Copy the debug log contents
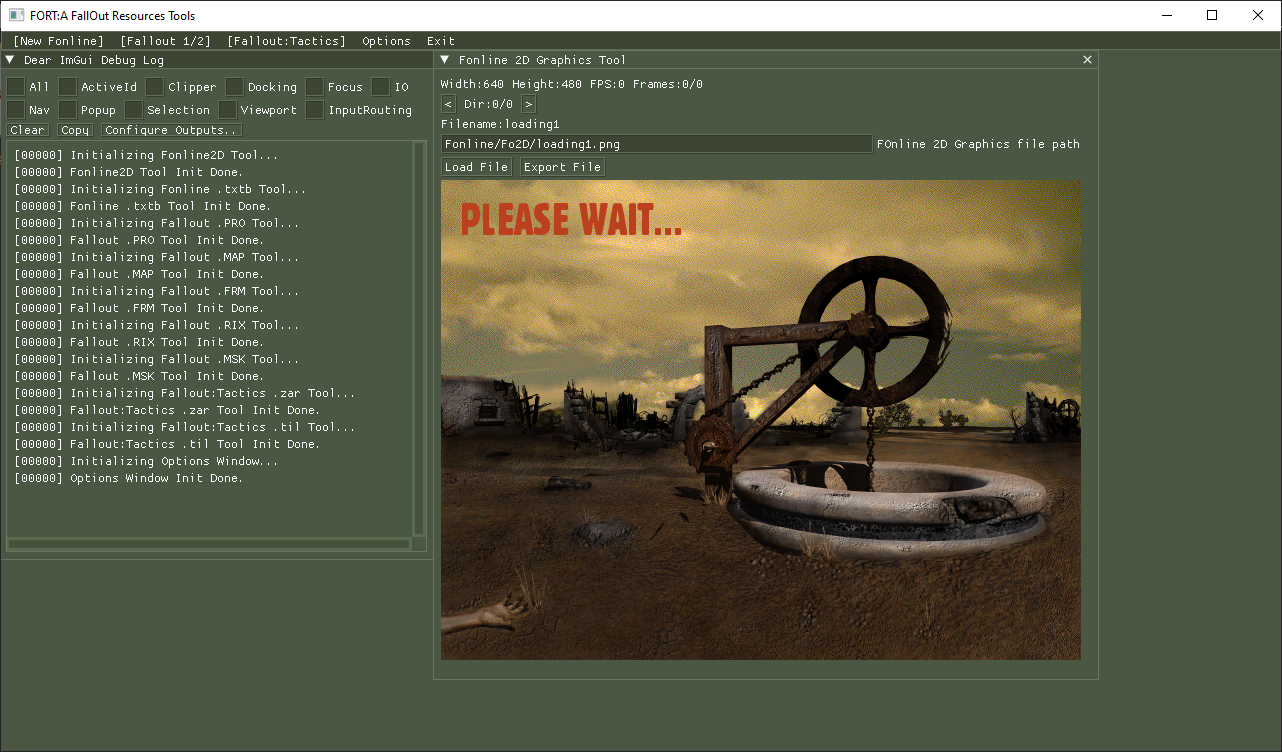Screen dimensions: 1282x752 tap(75, 130)
